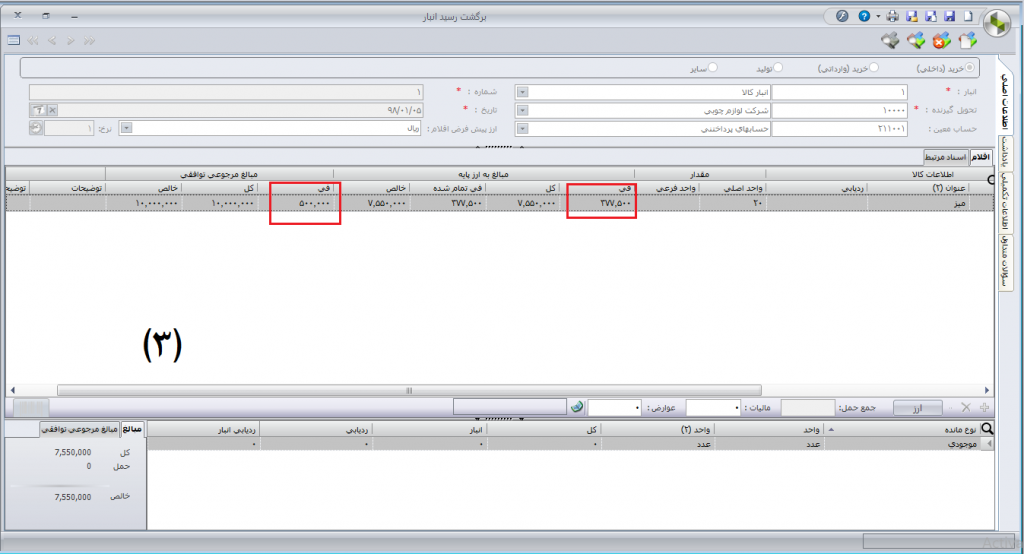The height and width of the screenshot is (554, 1024).
Task: Switch to the مبالغ مرجوعی توافقی tab
Action: pos(80,429)
